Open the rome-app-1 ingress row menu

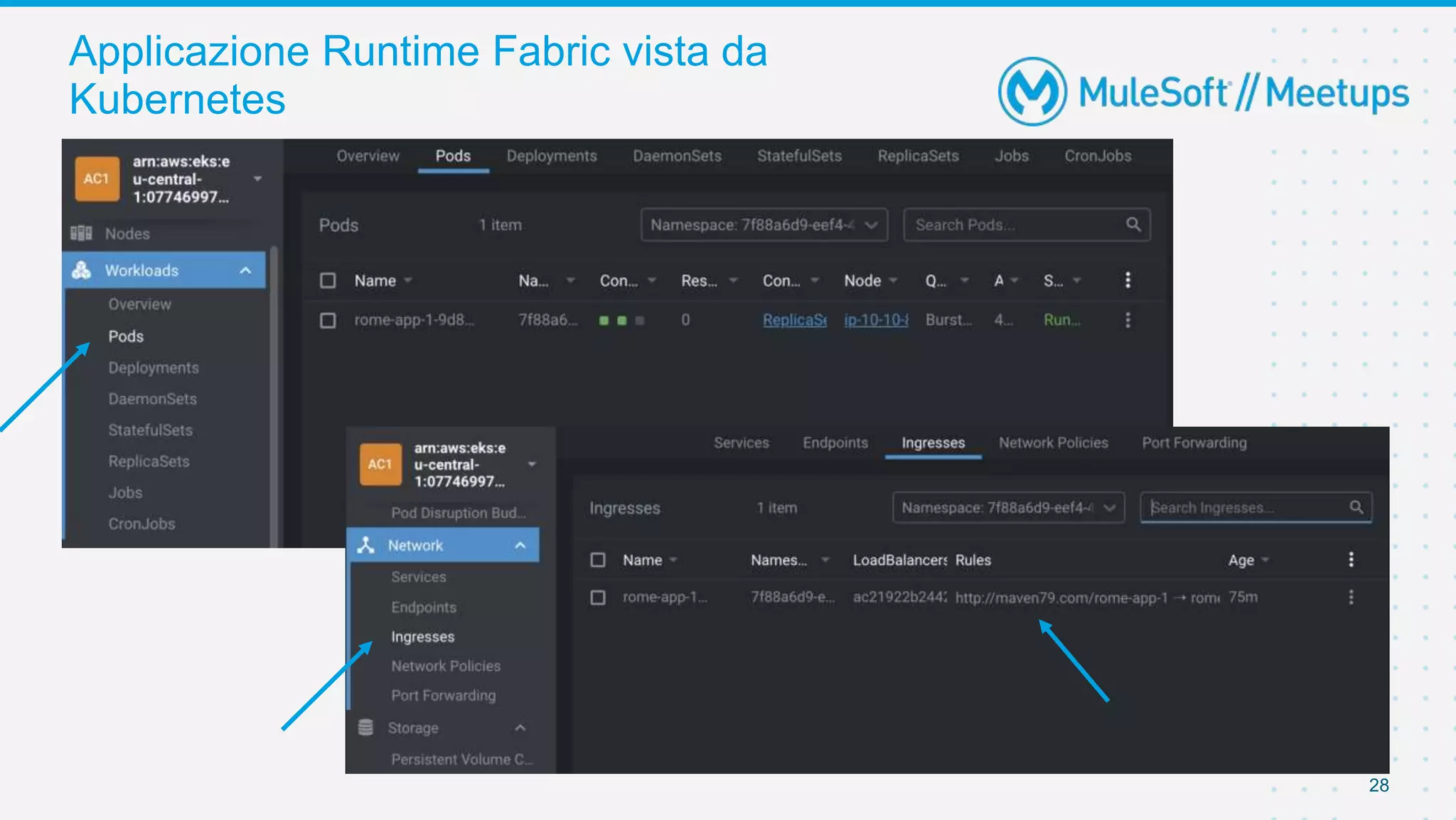1351,597
